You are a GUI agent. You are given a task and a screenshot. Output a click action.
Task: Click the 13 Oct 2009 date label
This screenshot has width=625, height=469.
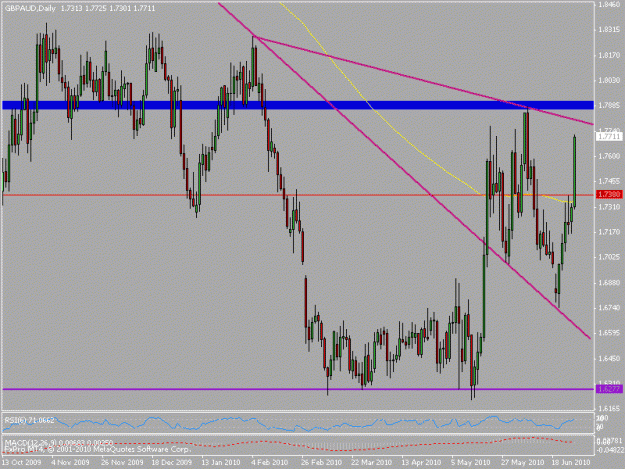21,463
